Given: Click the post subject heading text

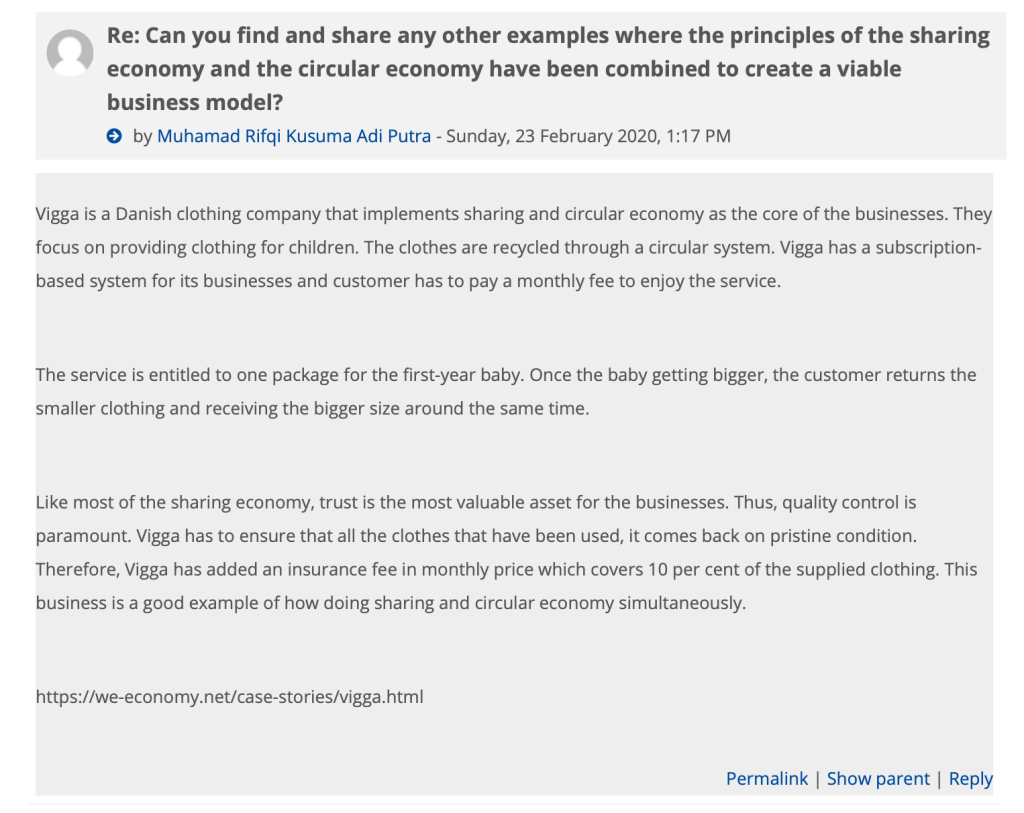Looking at the screenshot, I should point(548,69).
